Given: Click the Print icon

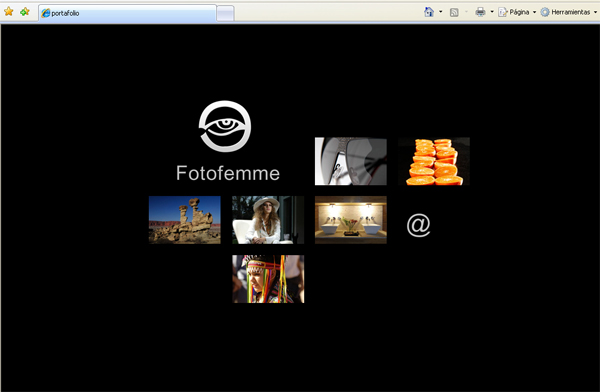Looking at the screenshot, I should tap(480, 12).
